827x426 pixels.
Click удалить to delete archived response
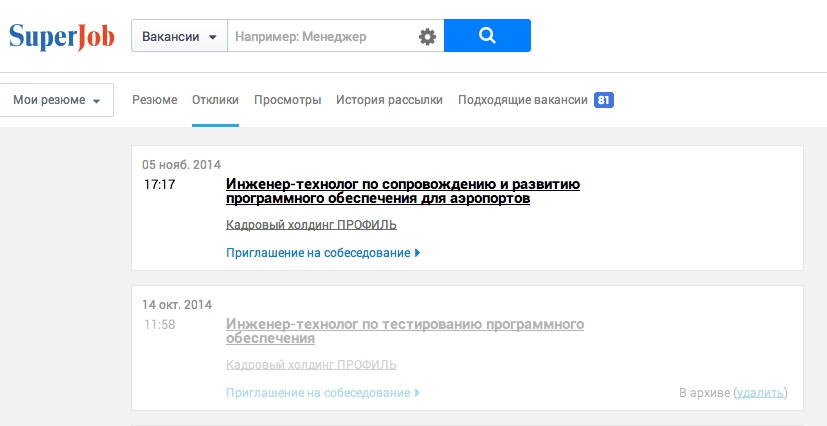pos(760,393)
